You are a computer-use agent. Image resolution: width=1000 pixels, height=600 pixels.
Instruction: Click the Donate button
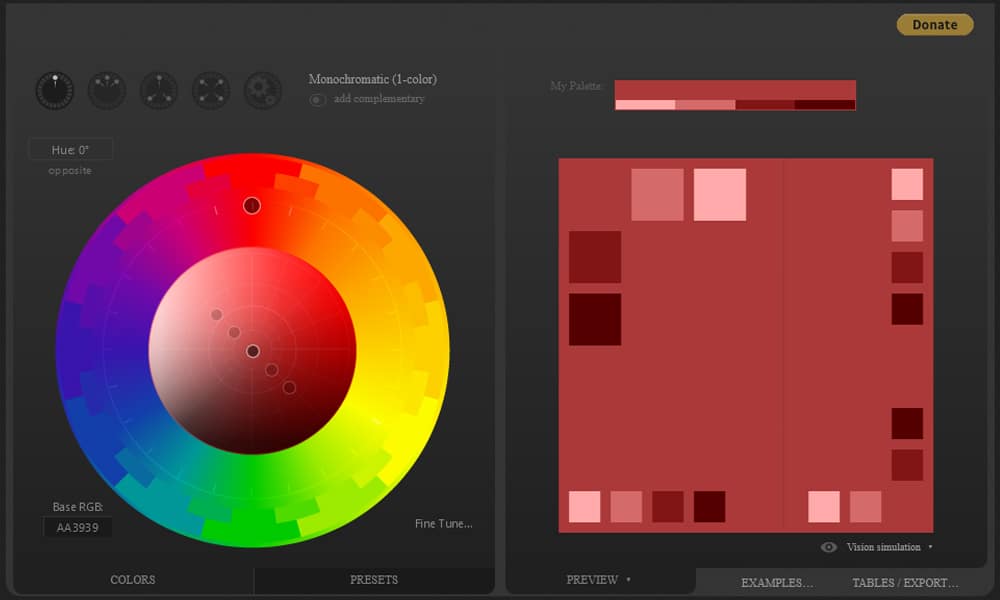pos(934,25)
